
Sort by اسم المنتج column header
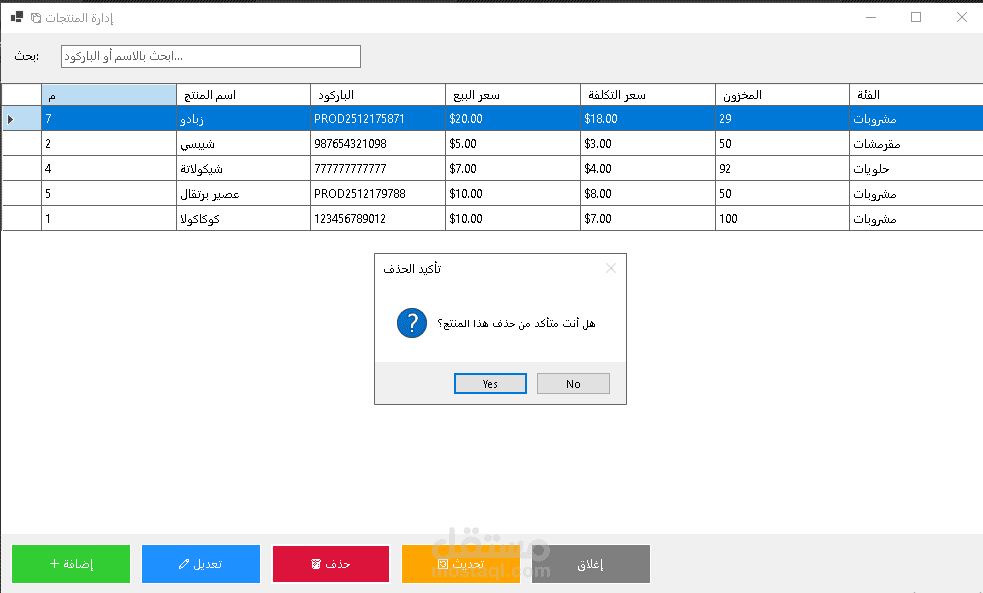pos(243,95)
